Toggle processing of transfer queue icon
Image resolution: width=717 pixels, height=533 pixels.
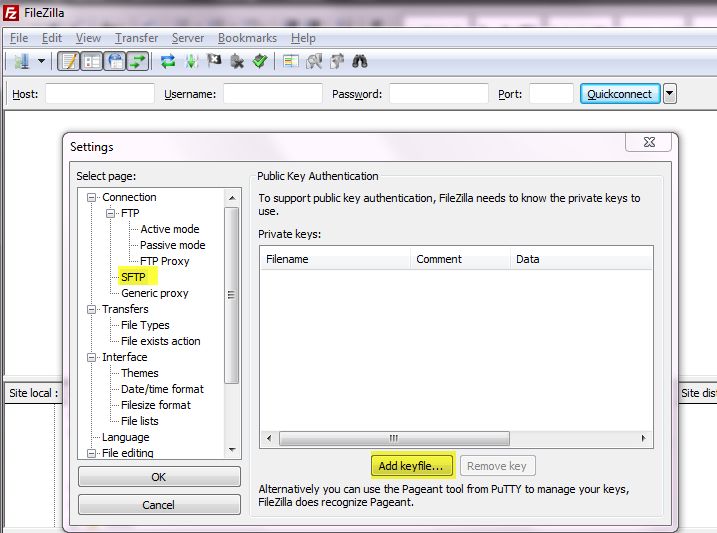pyautogui.click(x=192, y=61)
